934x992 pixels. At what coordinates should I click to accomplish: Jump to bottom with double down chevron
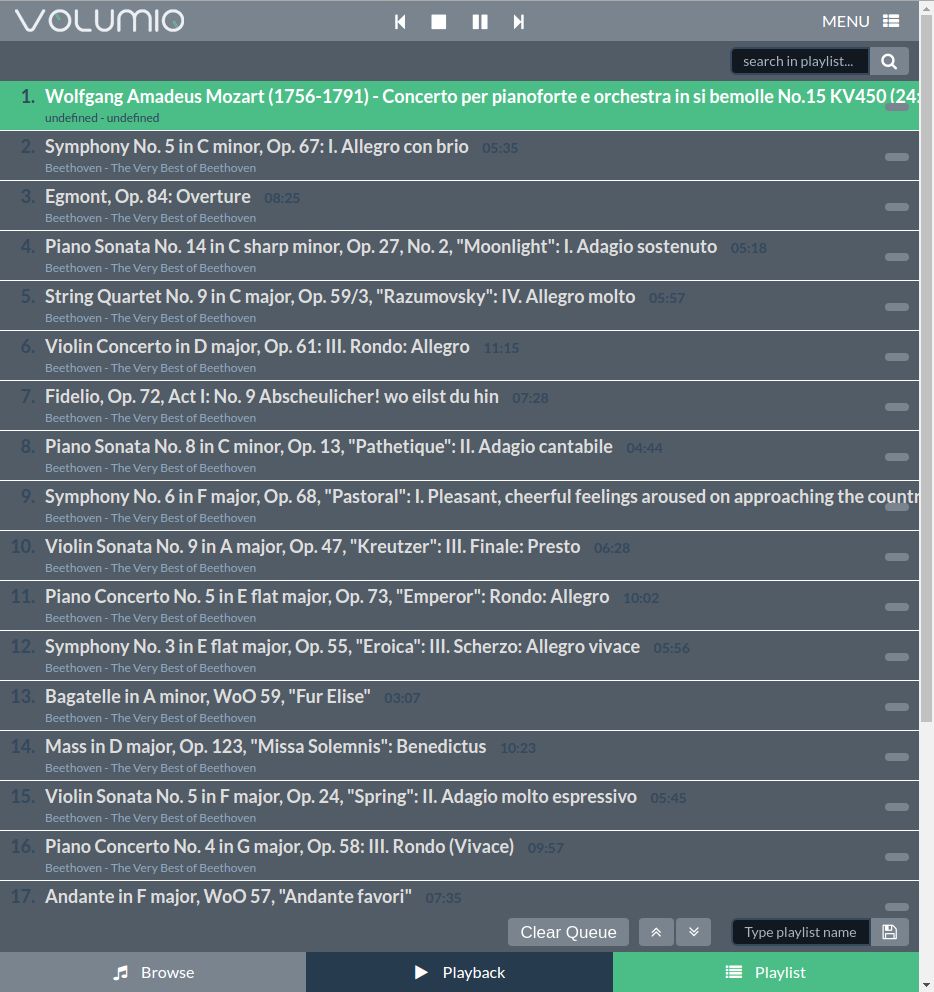pos(694,932)
